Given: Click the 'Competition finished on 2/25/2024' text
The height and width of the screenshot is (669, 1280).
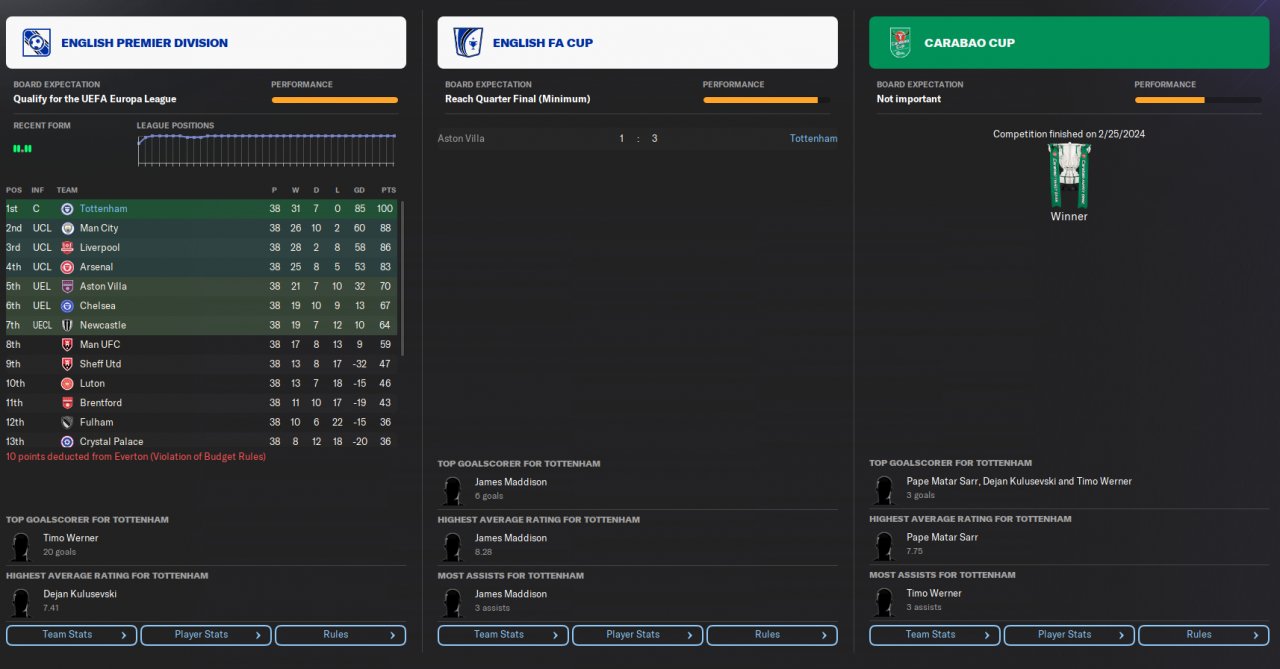Looking at the screenshot, I should [x=1069, y=134].
